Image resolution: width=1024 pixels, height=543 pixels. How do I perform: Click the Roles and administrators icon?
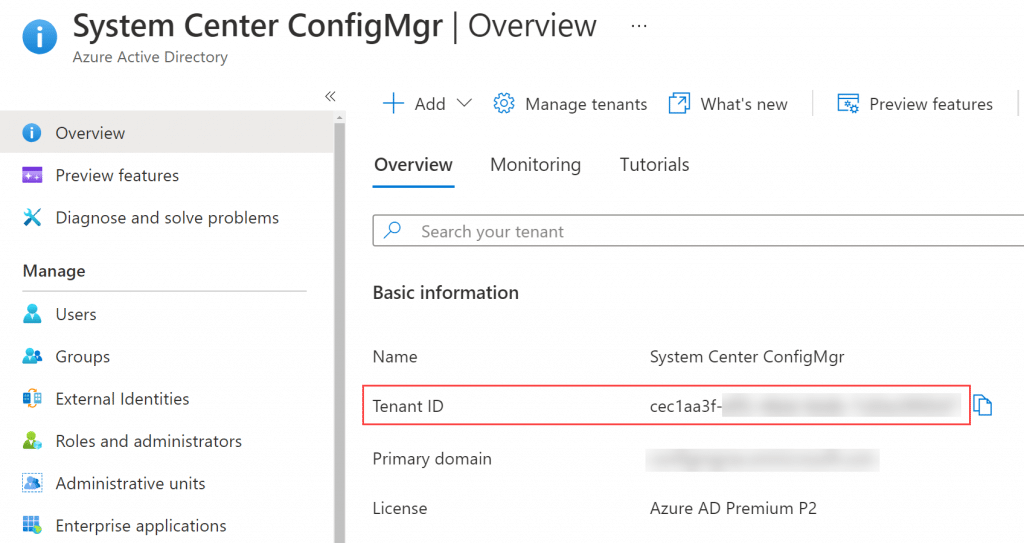pos(32,441)
